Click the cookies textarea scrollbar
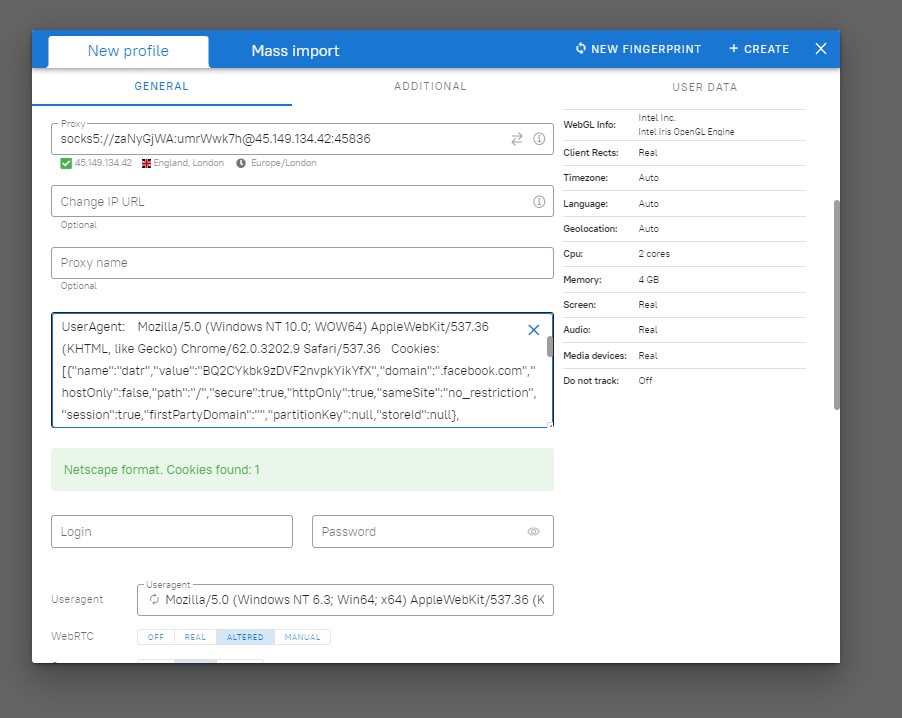This screenshot has height=718, width=902. 550,347
